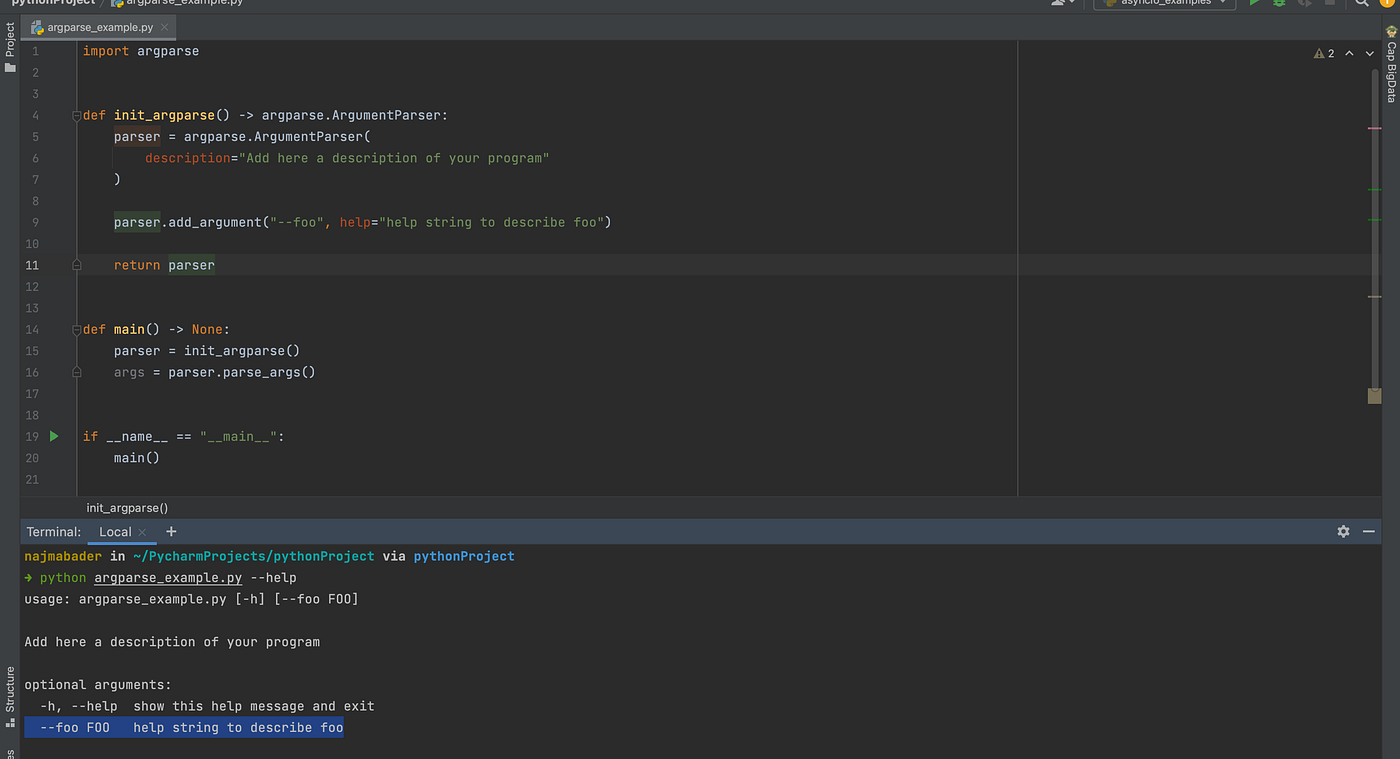
Task: Select the argparse_example.py editor tab
Action: 97,27
